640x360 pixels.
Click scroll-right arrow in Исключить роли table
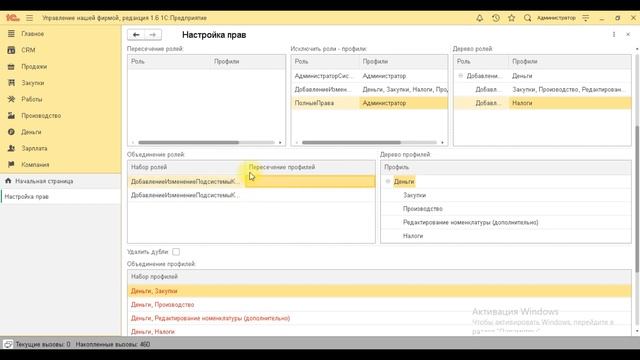pyautogui.click(x=442, y=142)
